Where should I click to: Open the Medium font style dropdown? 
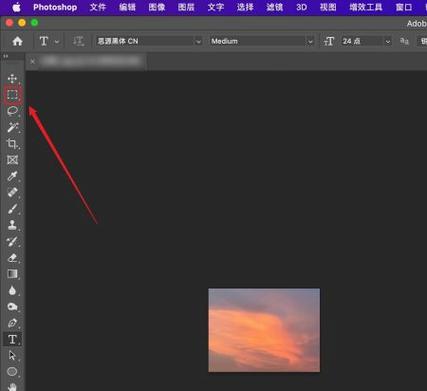[262, 41]
